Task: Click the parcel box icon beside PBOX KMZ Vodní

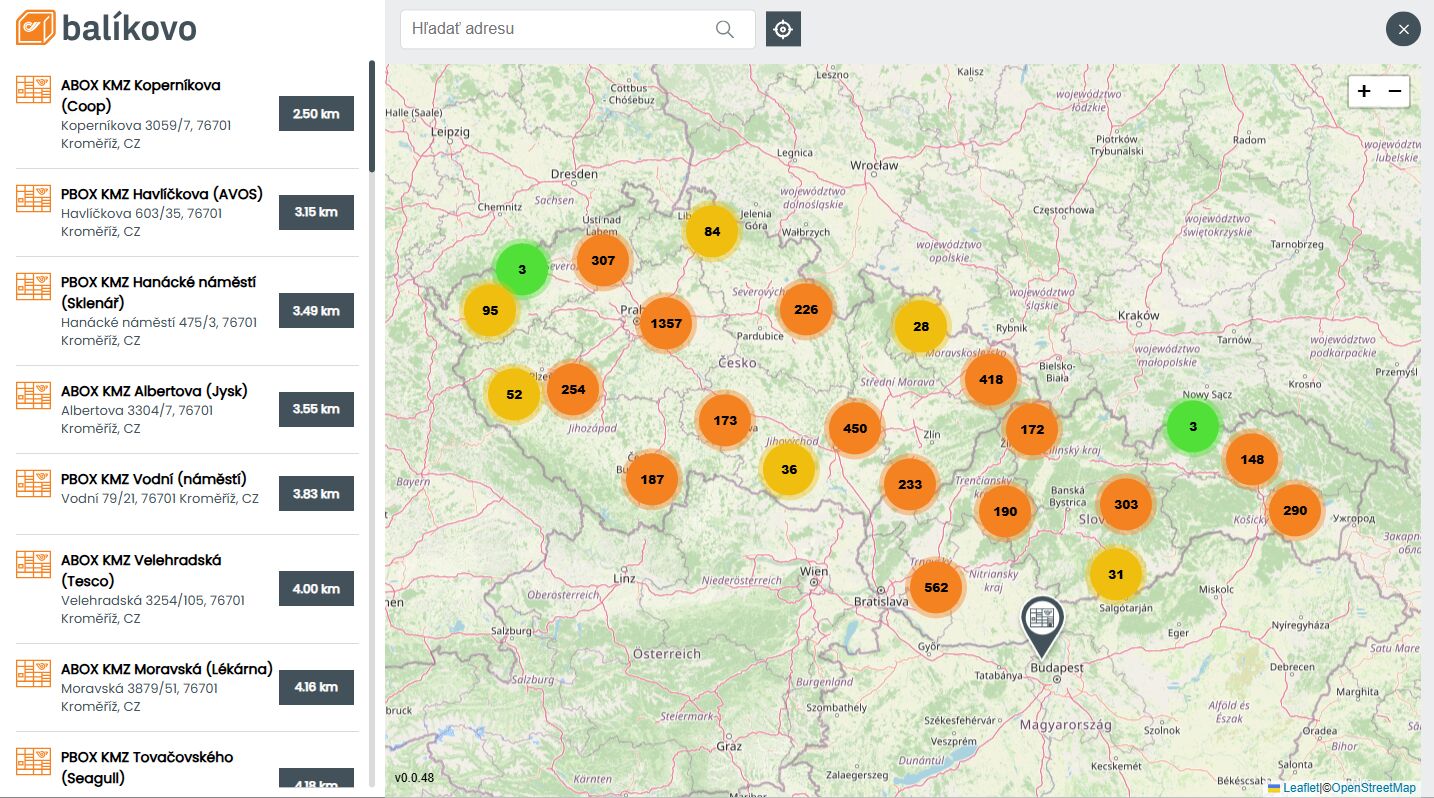Action: (x=34, y=483)
